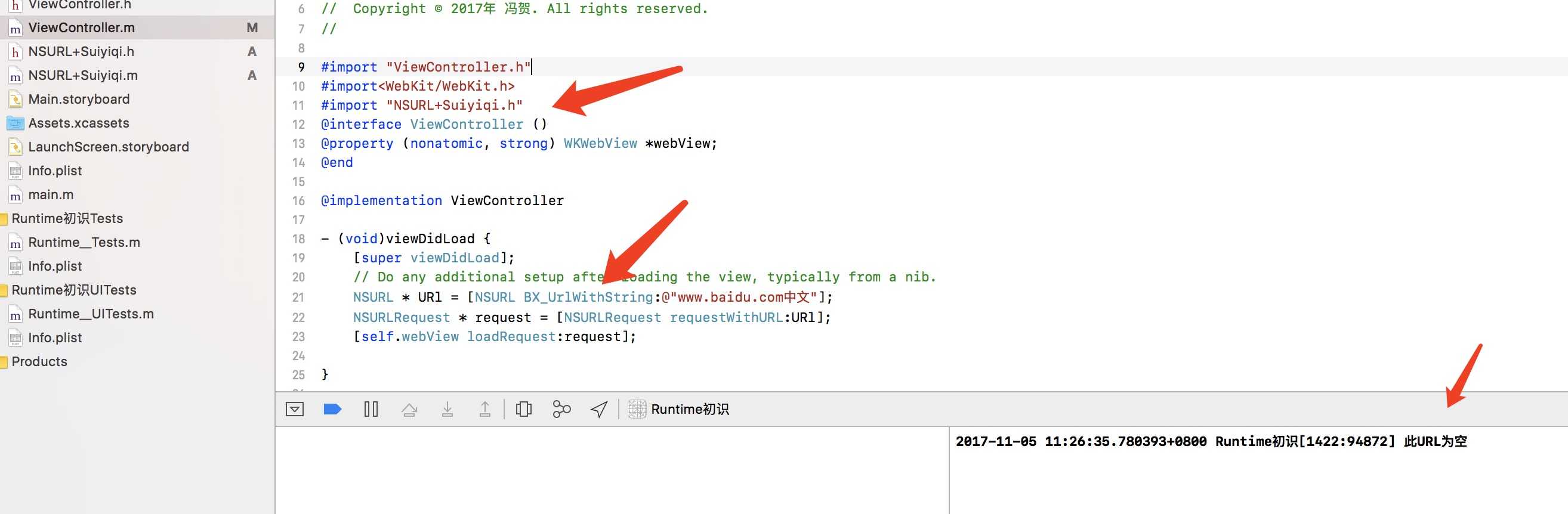The image size is (1568, 514).
Task: Select ViewController.m in file navigator
Action: coord(137,27)
